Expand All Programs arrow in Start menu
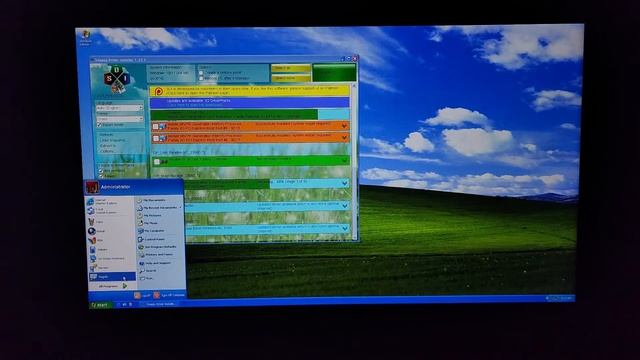Viewport: 640px width, 360px height. (125, 286)
